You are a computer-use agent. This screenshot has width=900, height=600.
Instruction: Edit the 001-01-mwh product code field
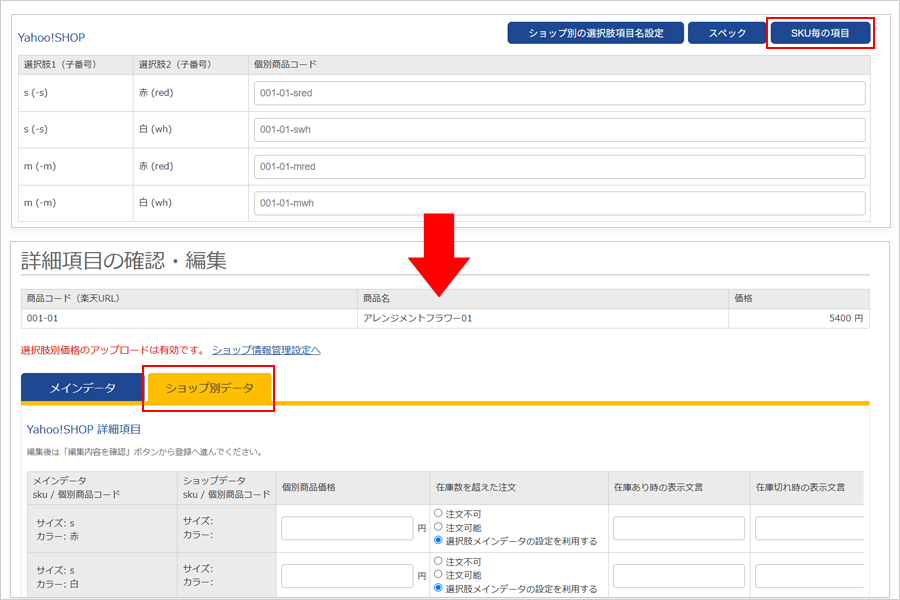[560, 203]
